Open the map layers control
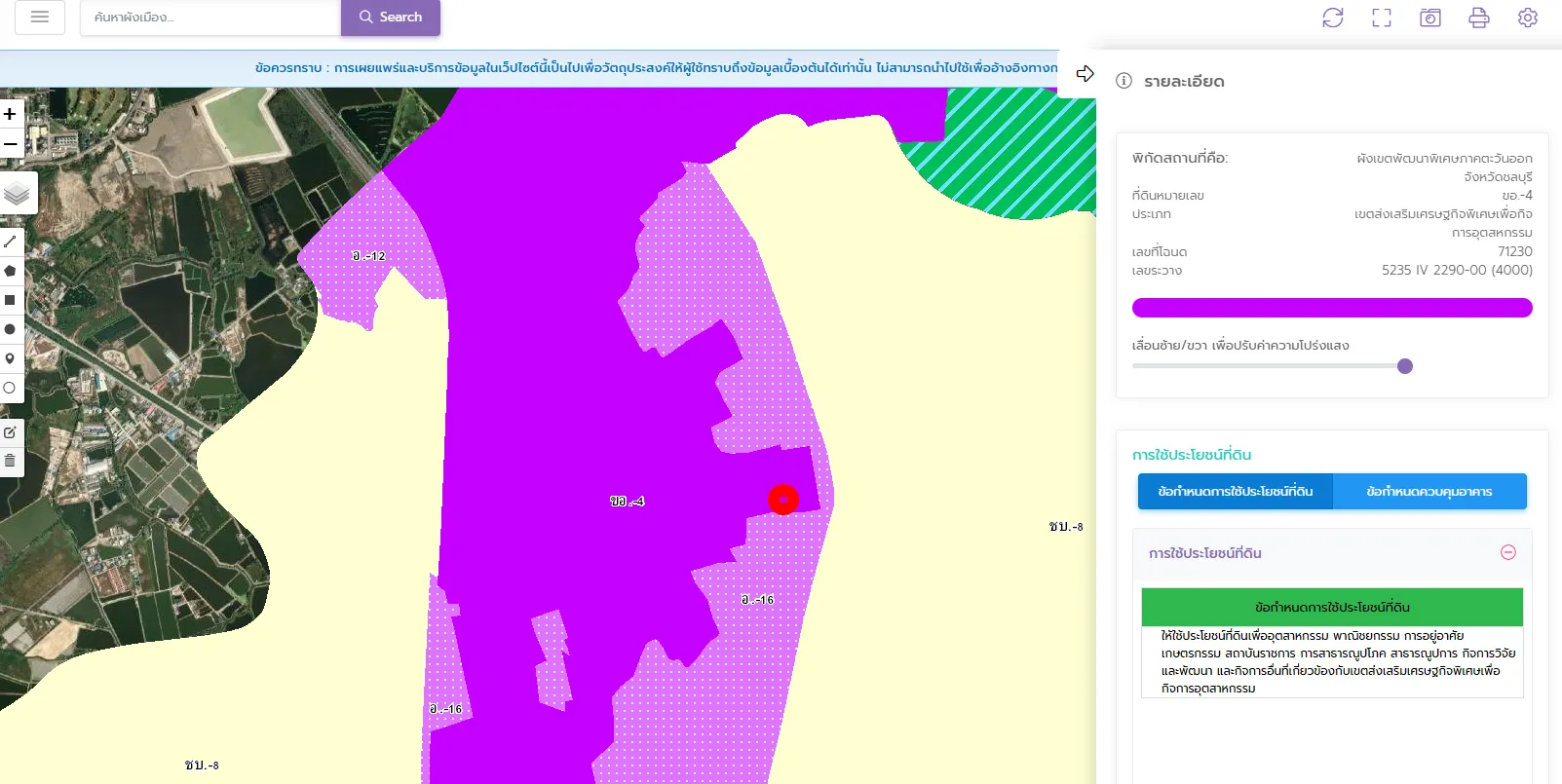Screen dimensions: 1562x784 pyautogui.click(x=18, y=194)
